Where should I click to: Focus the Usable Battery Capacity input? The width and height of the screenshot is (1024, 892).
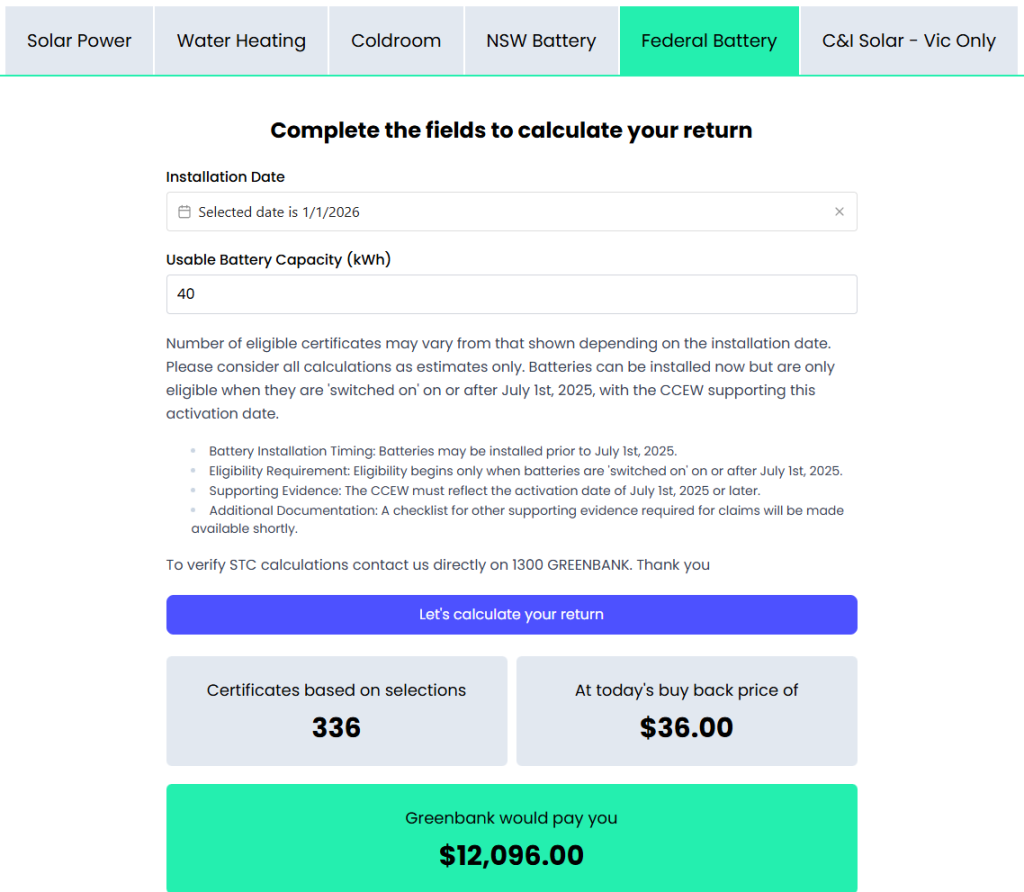[511, 294]
